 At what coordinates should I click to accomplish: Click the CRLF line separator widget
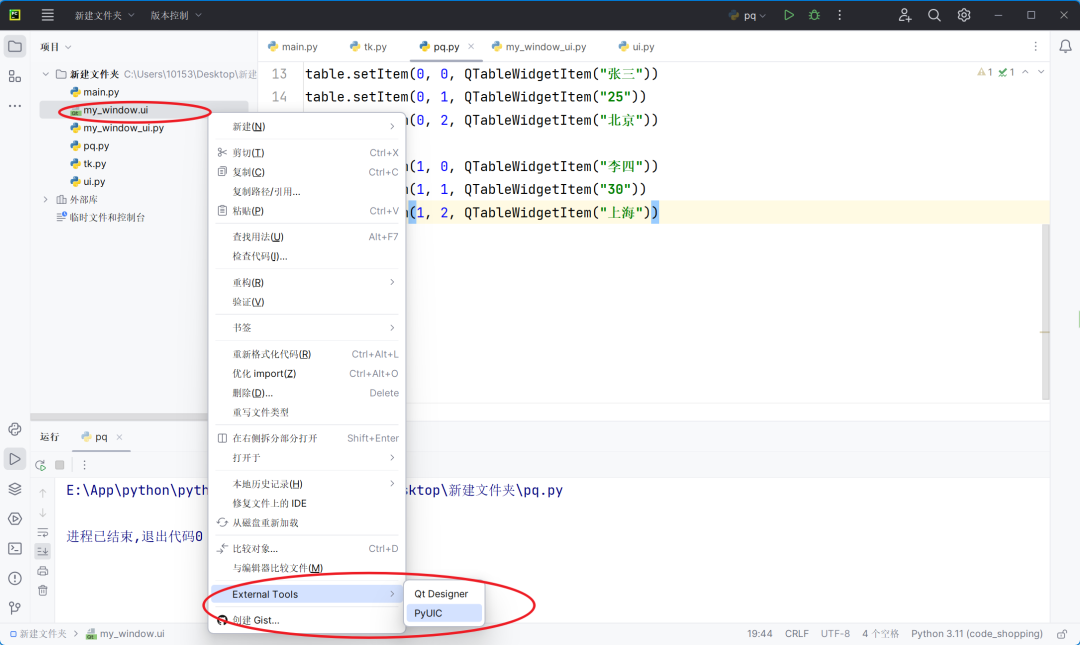coord(797,634)
